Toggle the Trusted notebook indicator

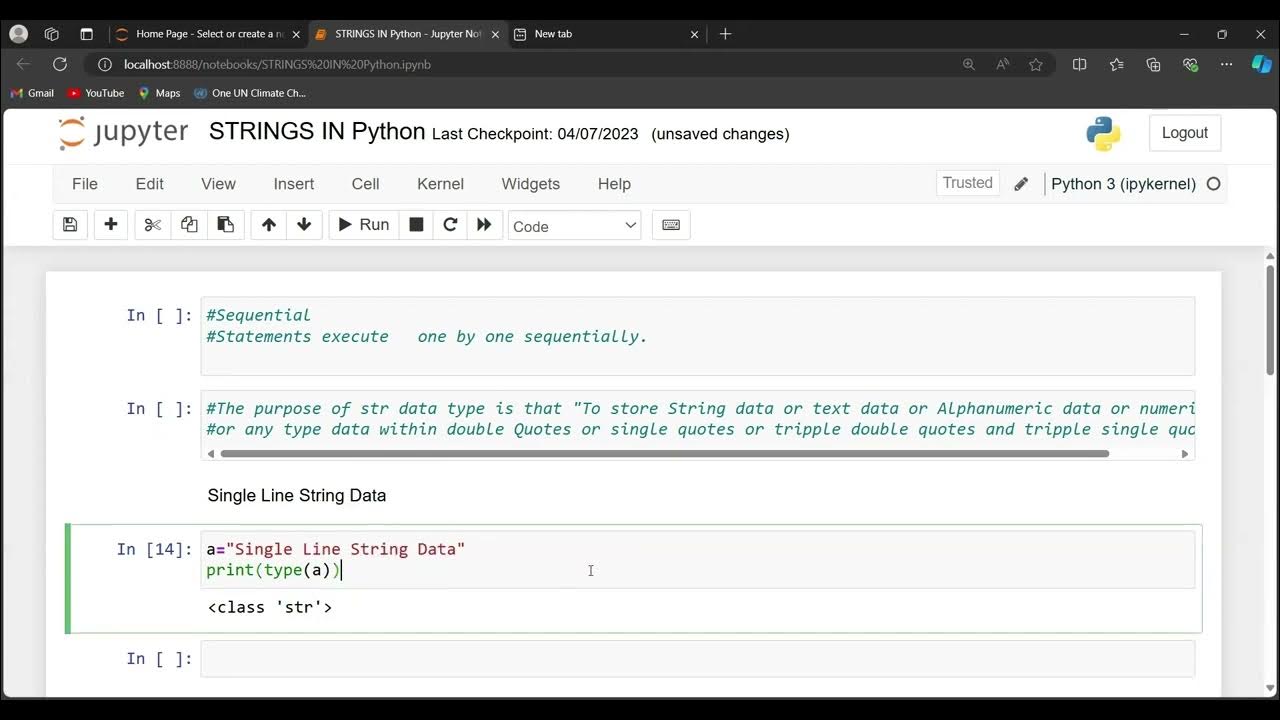pos(967,183)
